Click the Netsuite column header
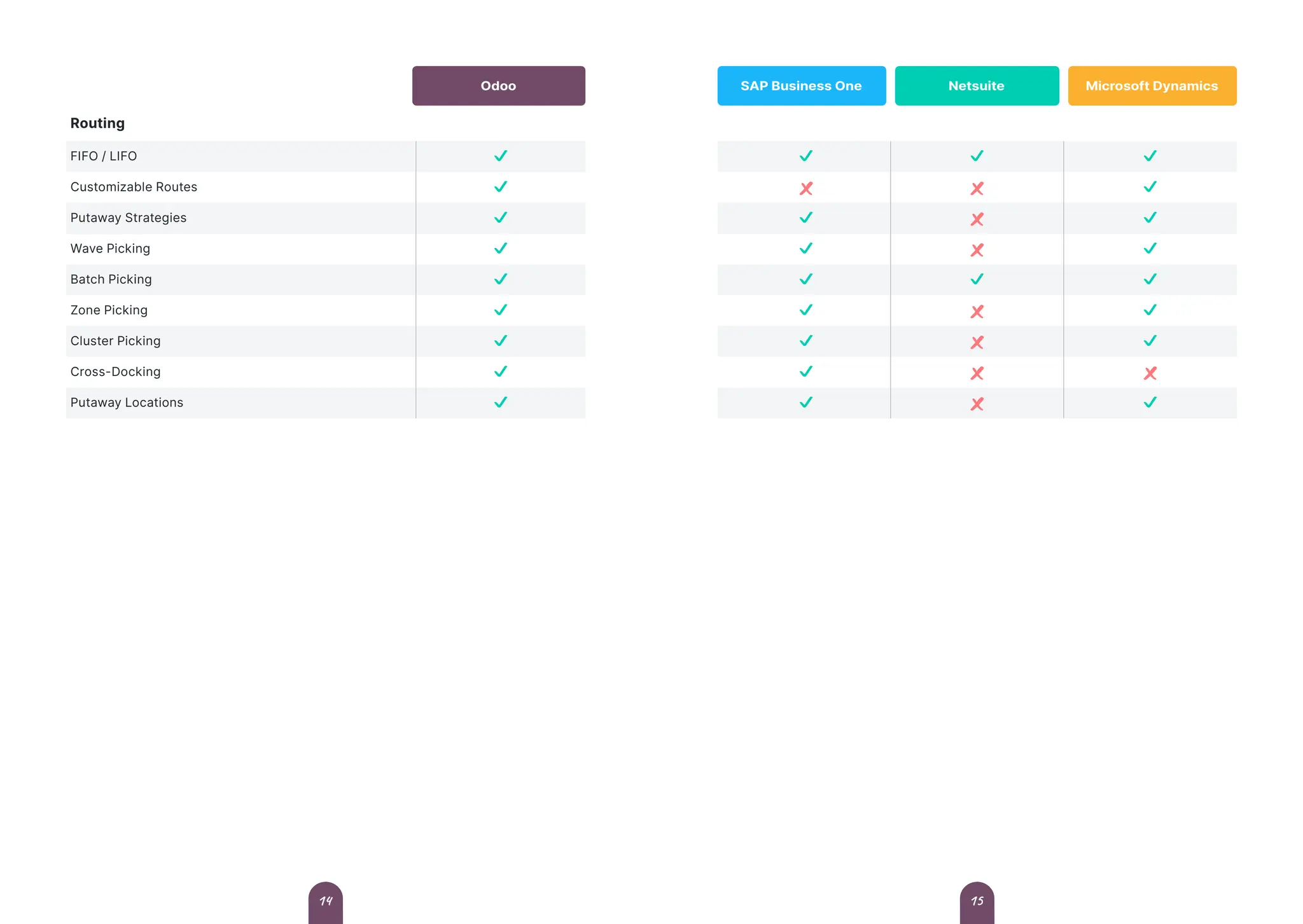1303x924 pixels. pos(977,86)
